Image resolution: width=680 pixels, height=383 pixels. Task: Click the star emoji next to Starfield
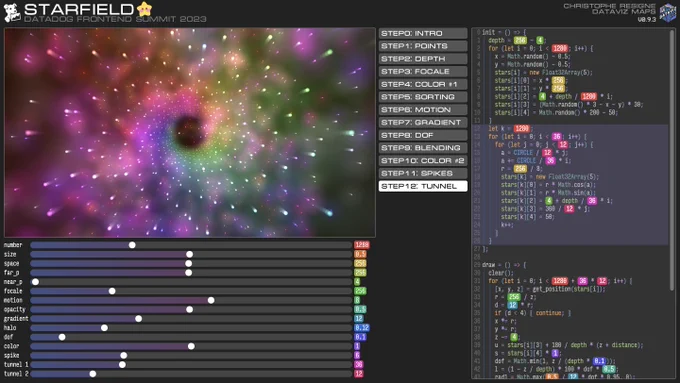pos(144,9)
